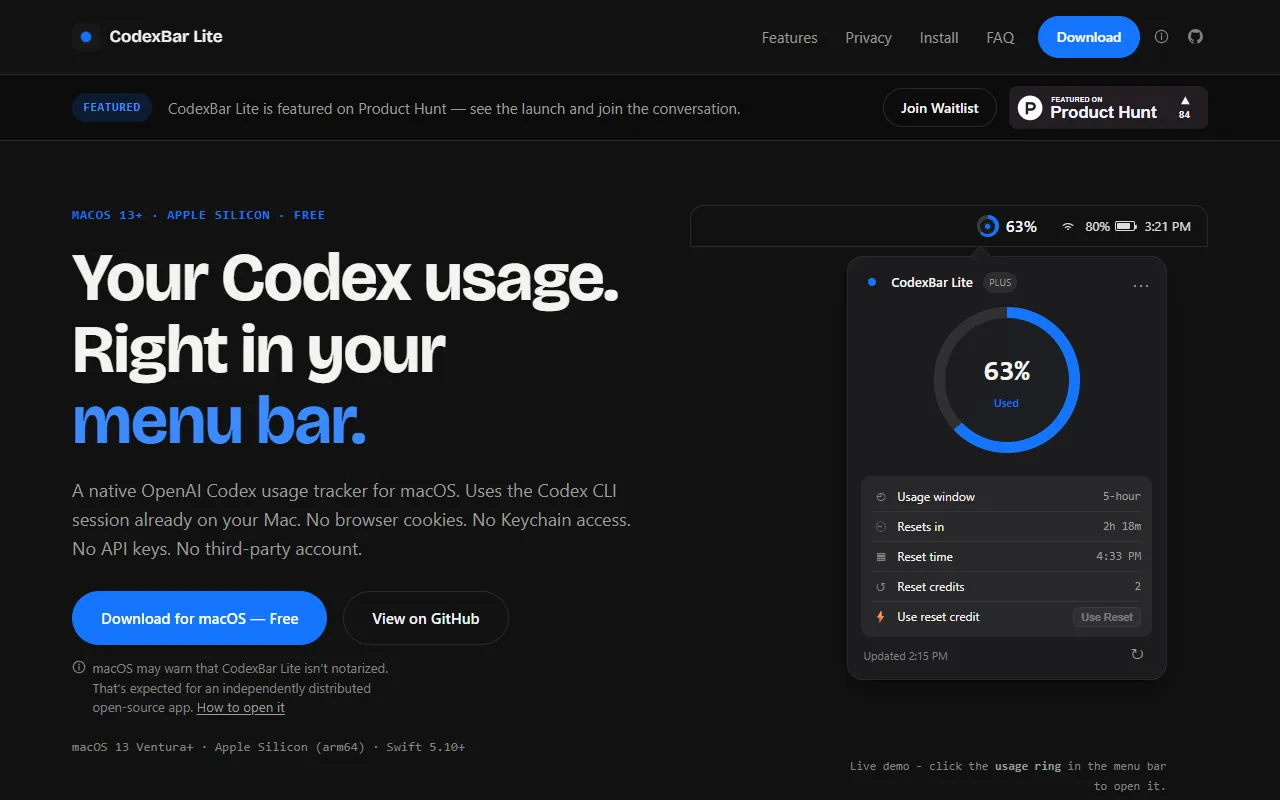Viewport: 1280px width, 800px height.
Task: Click the Reset time label
Action: [x=925, y=557]
